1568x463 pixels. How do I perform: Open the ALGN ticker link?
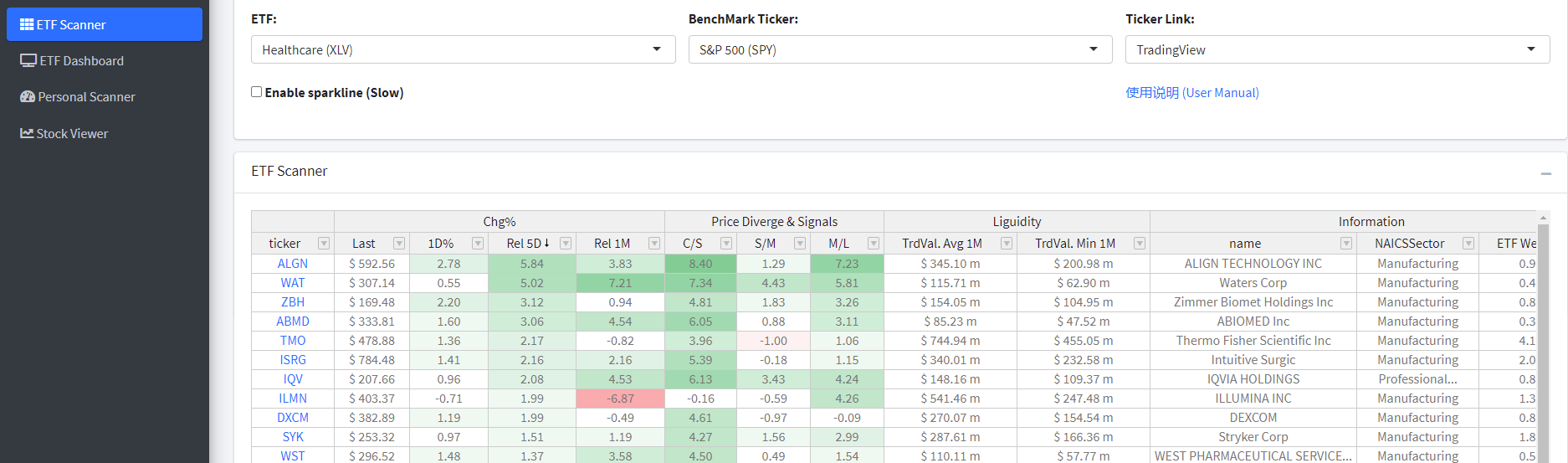[x=293, y=264]
